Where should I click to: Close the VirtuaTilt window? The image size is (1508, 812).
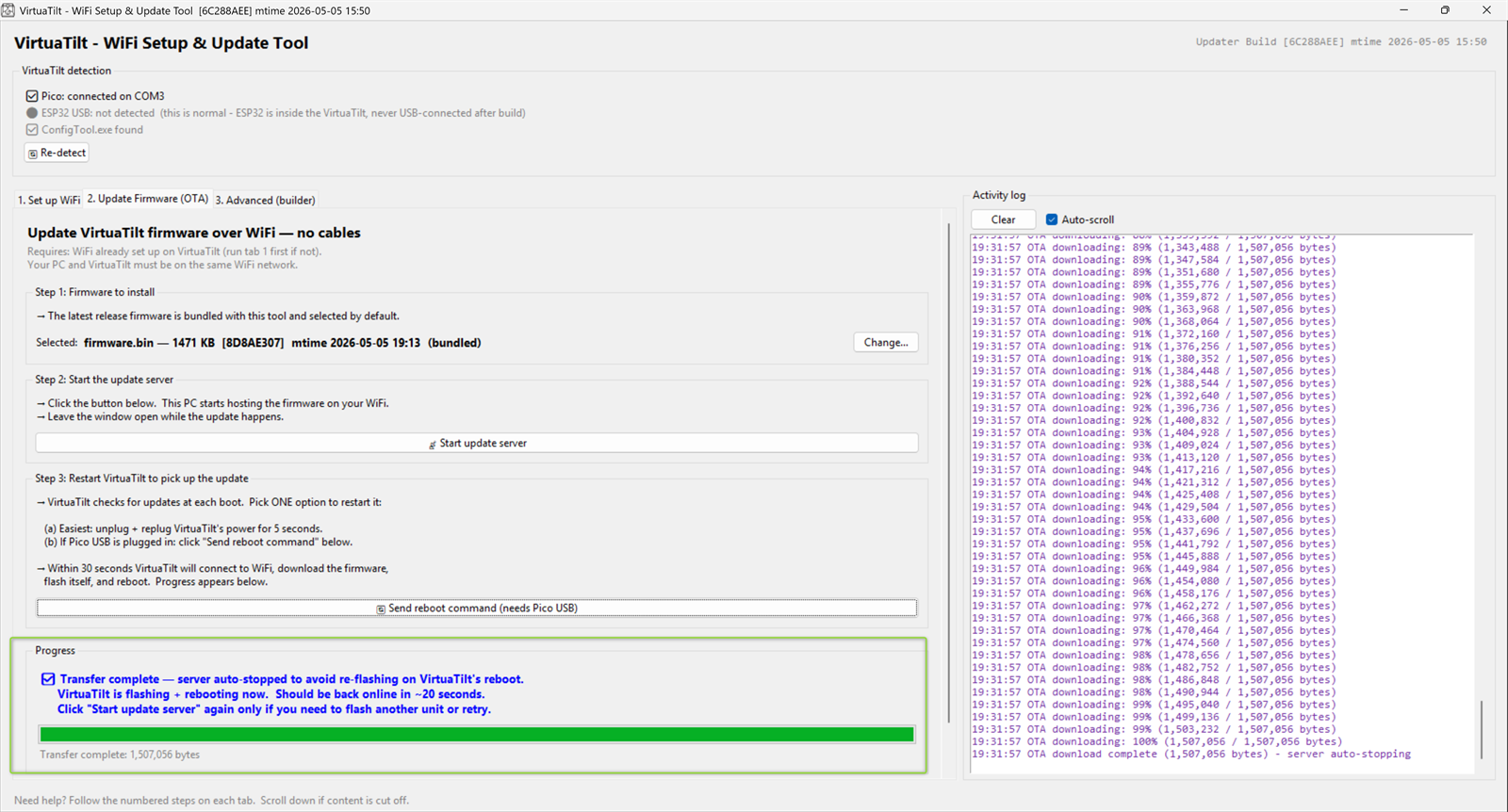tap(1486, 10)
